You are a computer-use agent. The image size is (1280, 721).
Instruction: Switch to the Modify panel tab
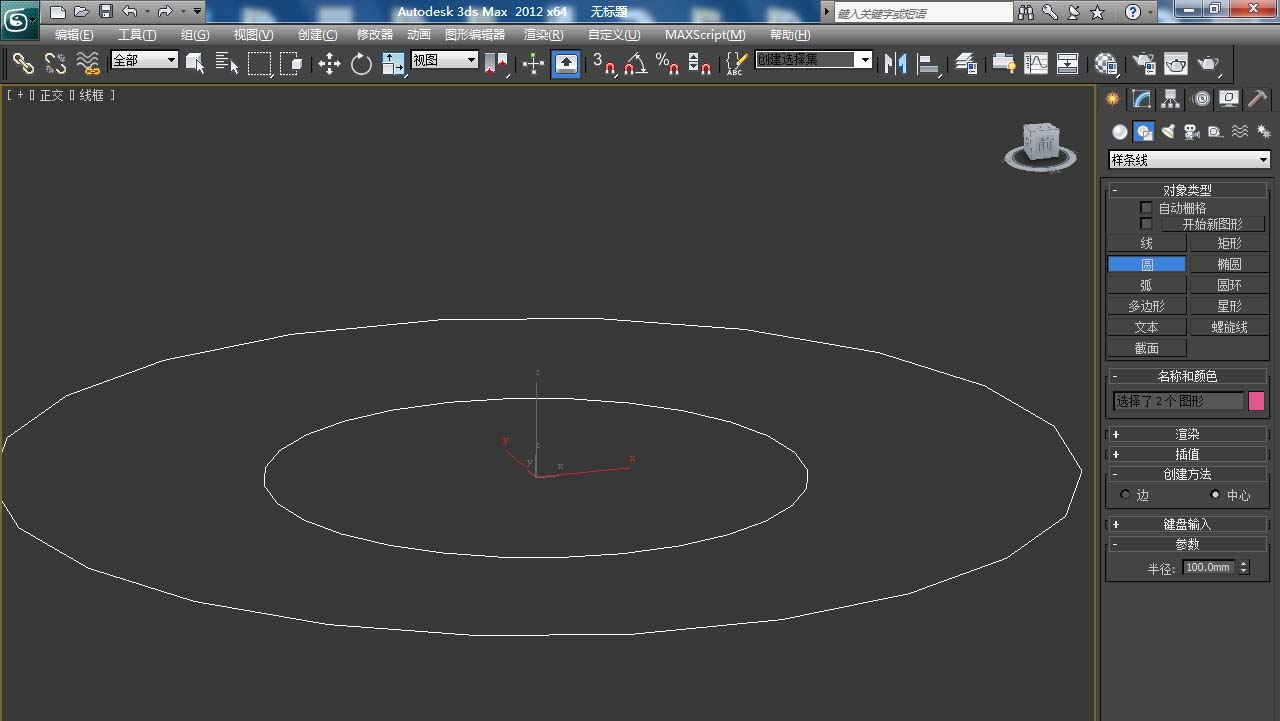[x=1141, y=99]
